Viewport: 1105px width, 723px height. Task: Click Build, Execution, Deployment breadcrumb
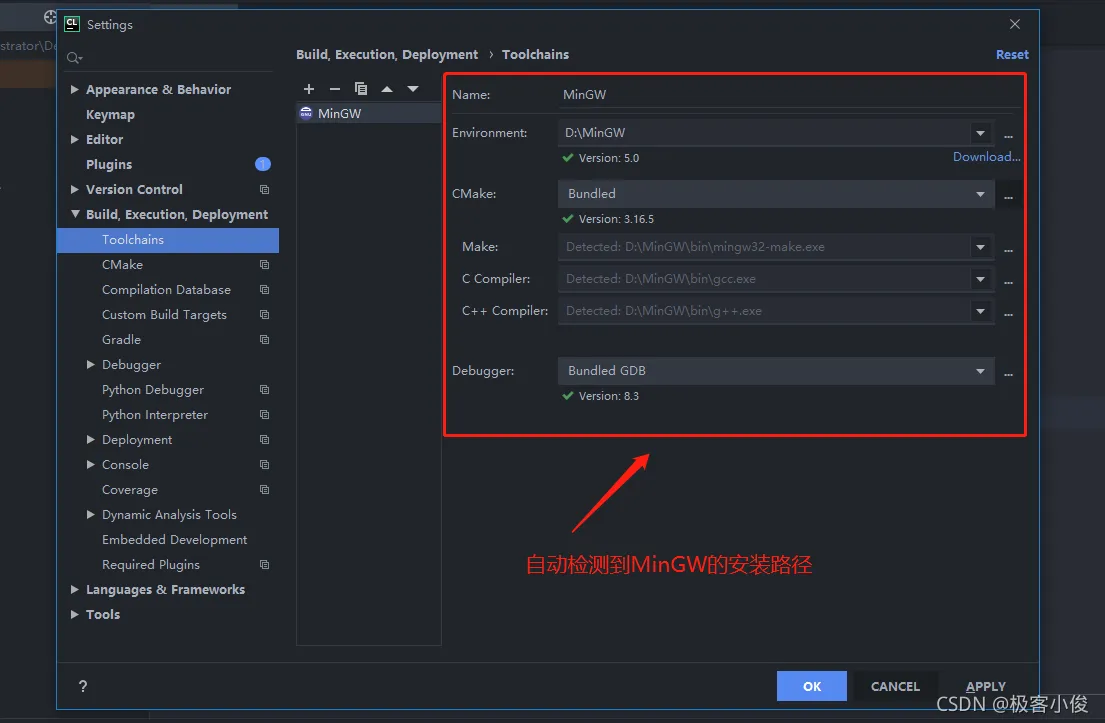[387, 54]
